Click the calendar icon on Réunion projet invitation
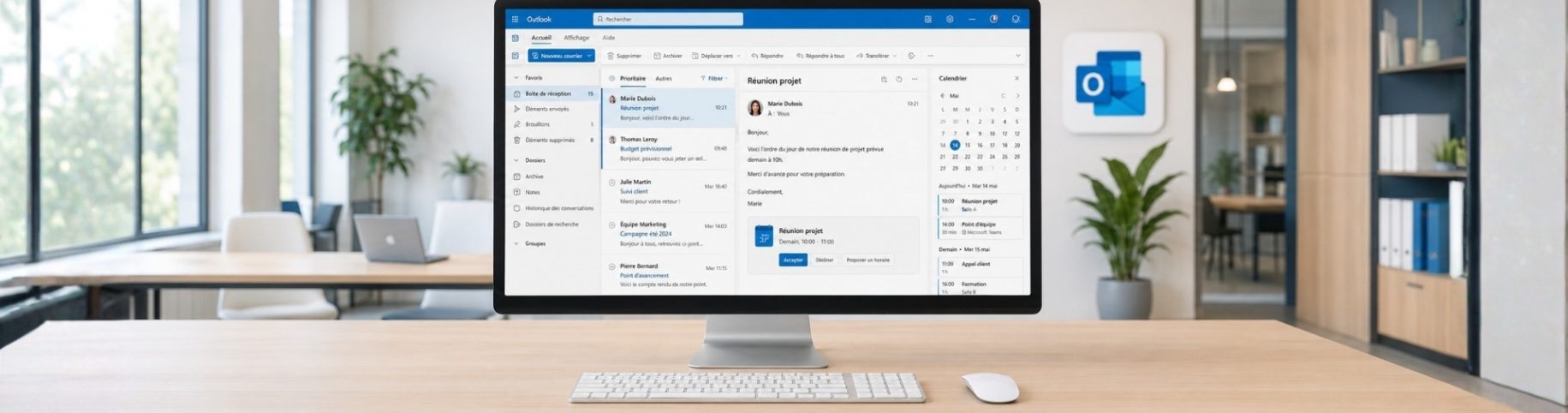This screenshot has height=413, width=1568. point(764,236)
